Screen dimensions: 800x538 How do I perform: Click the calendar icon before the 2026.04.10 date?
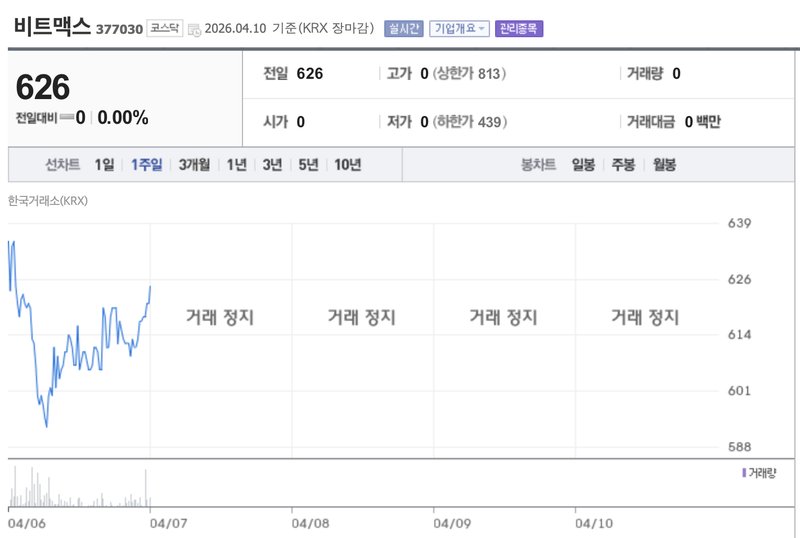(x=194, y=30)
